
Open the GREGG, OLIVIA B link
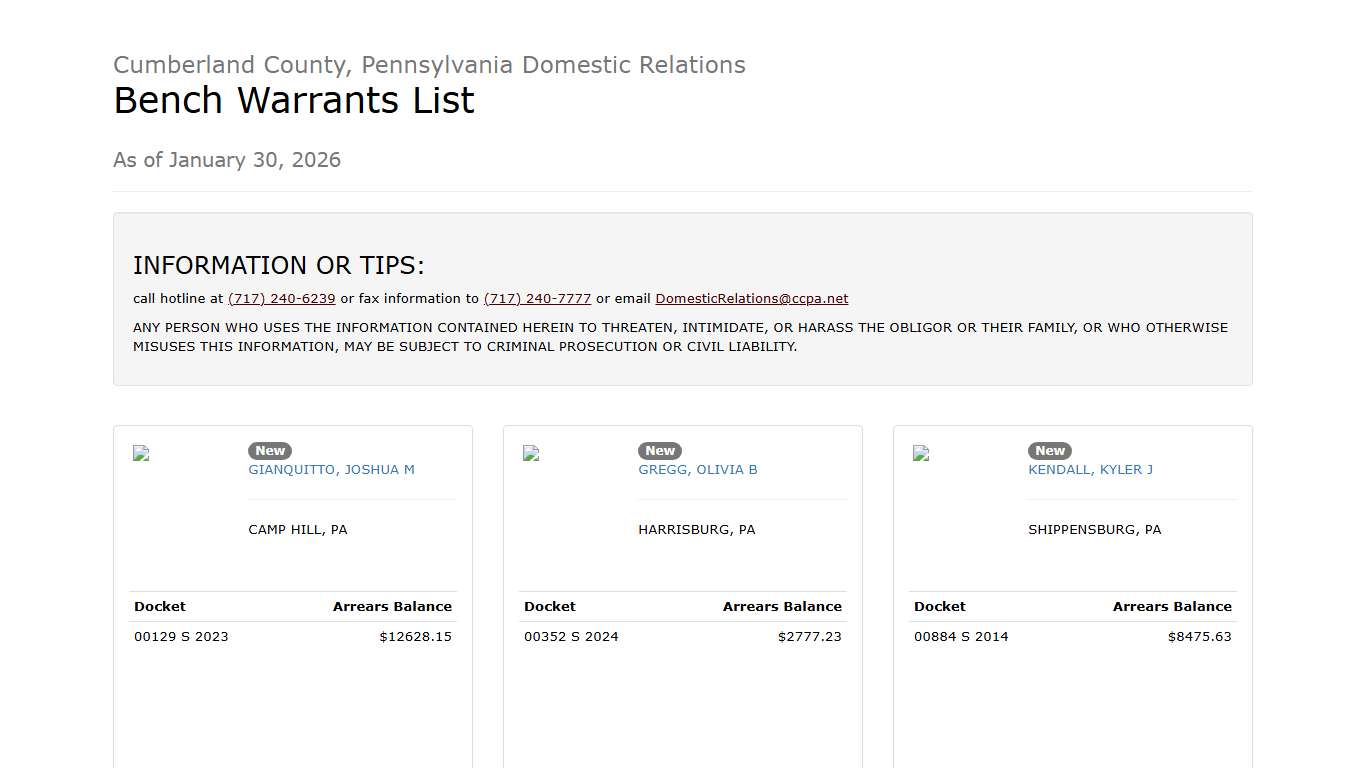pos(697,470)
